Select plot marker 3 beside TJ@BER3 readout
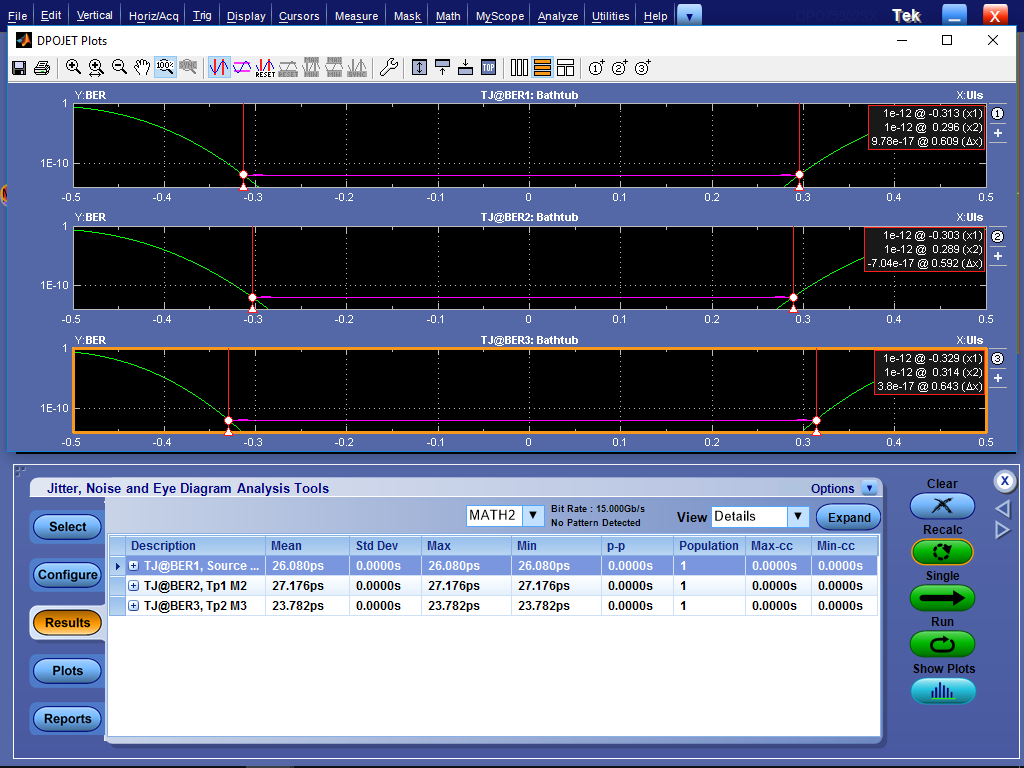This screenshot has height=768, width=1024. click(x=997, y=359)
